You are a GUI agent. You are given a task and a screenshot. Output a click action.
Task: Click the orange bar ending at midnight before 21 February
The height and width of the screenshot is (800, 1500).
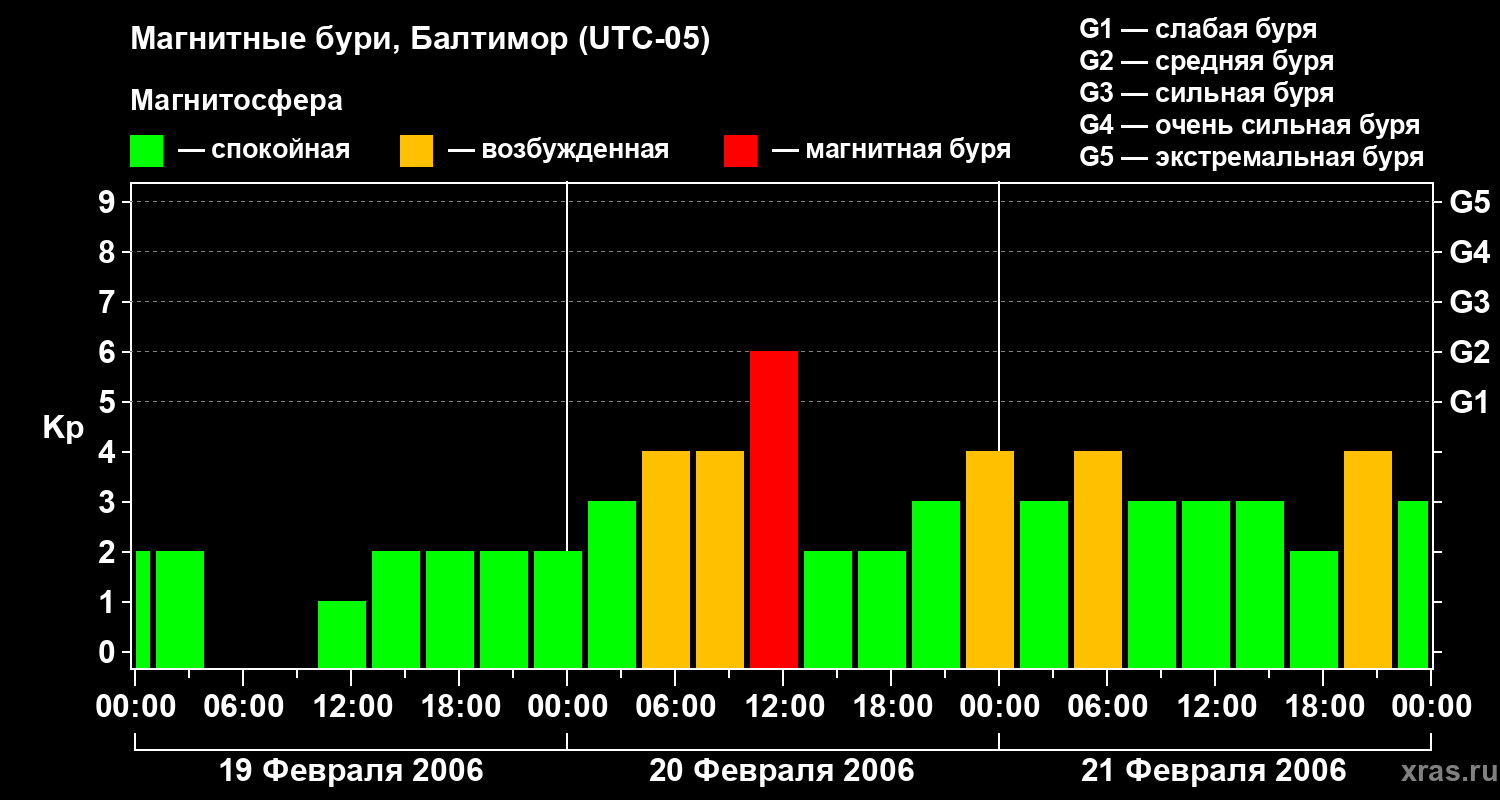pyautogui.click(x=990, y=560)
